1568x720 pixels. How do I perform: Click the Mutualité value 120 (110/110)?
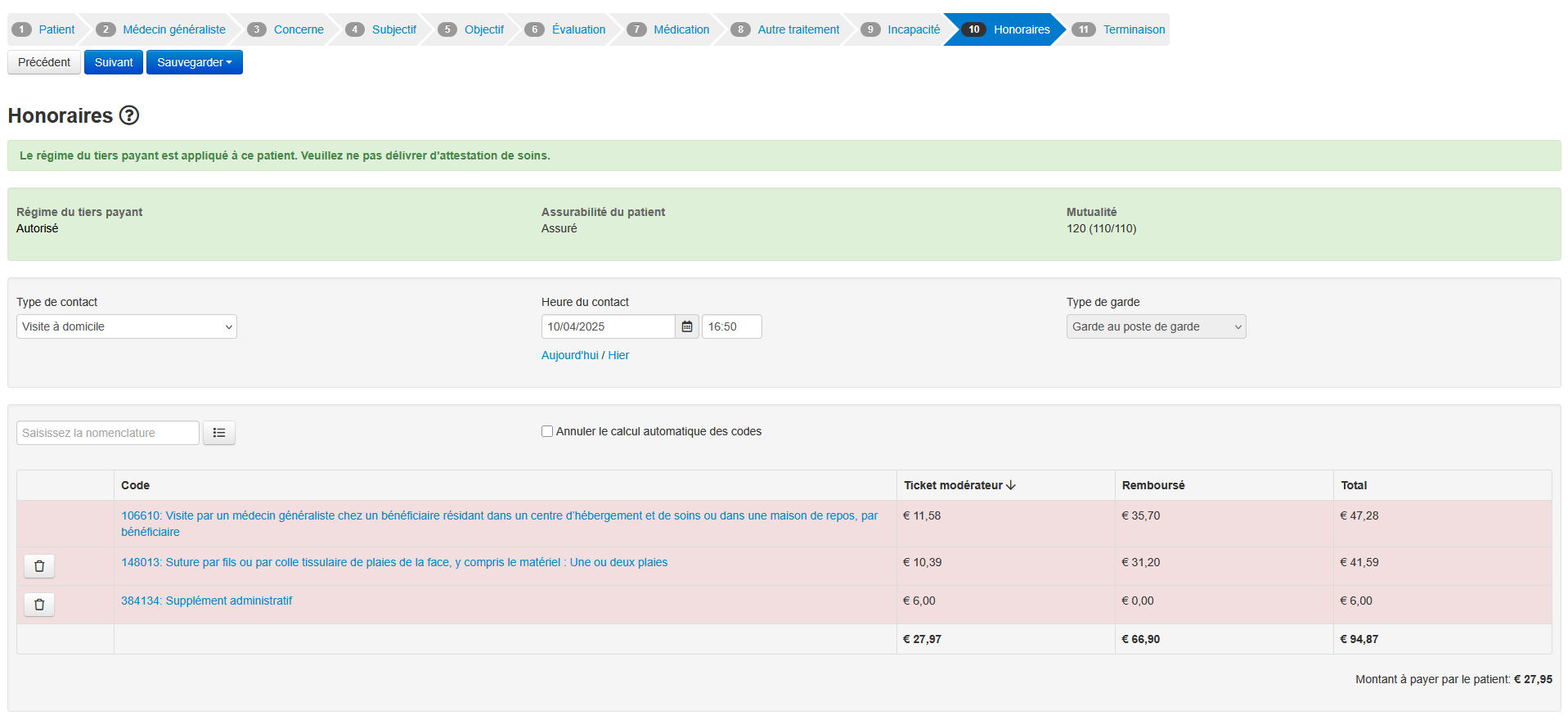(x=1101, y=228)
